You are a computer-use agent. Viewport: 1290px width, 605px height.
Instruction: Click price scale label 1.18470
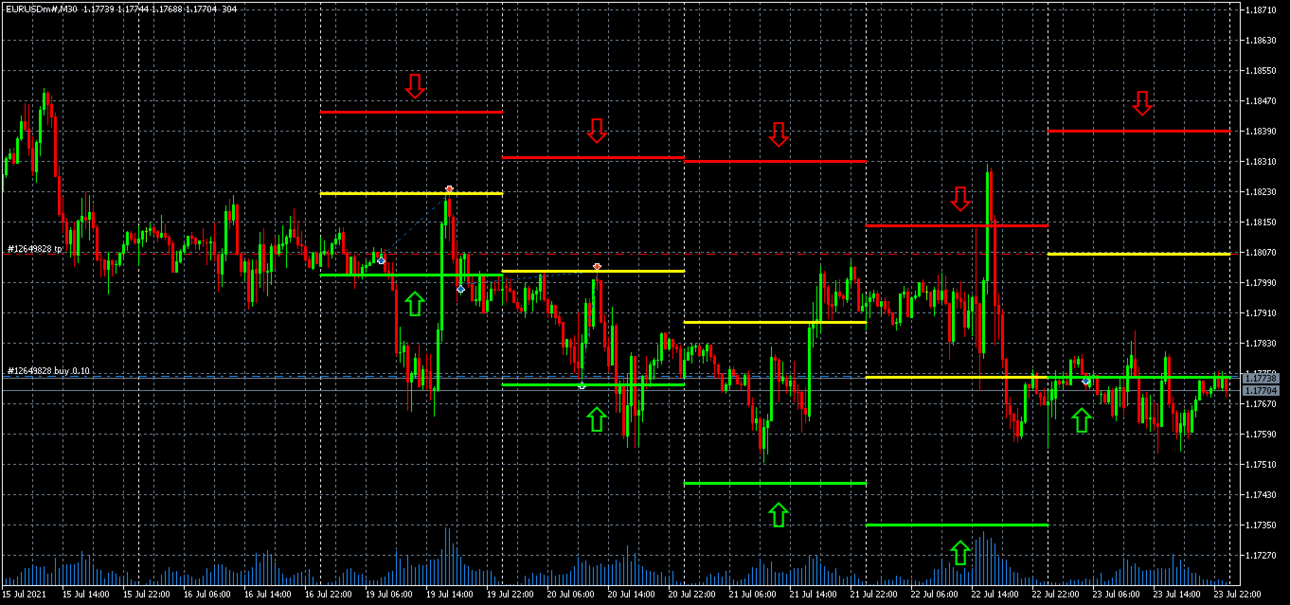click(x=1261, y=101)
